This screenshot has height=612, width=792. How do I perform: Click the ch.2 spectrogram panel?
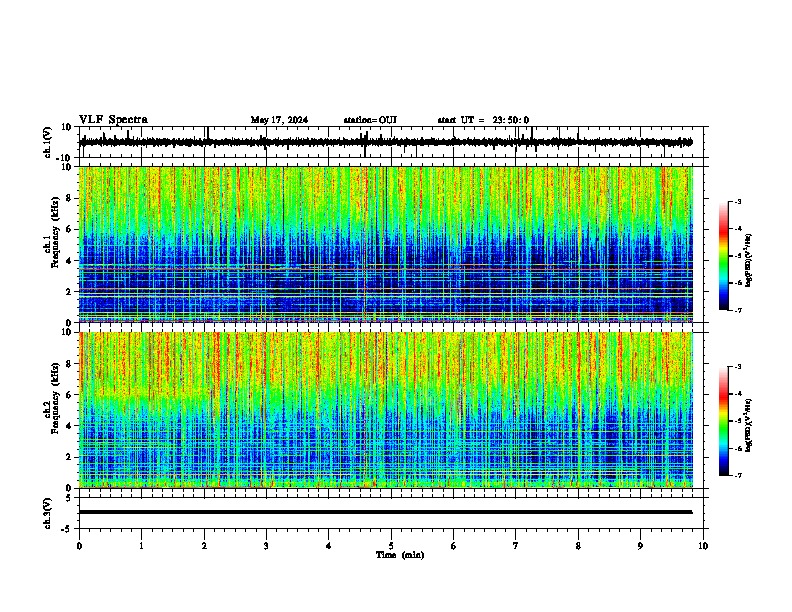coord(386,410)
